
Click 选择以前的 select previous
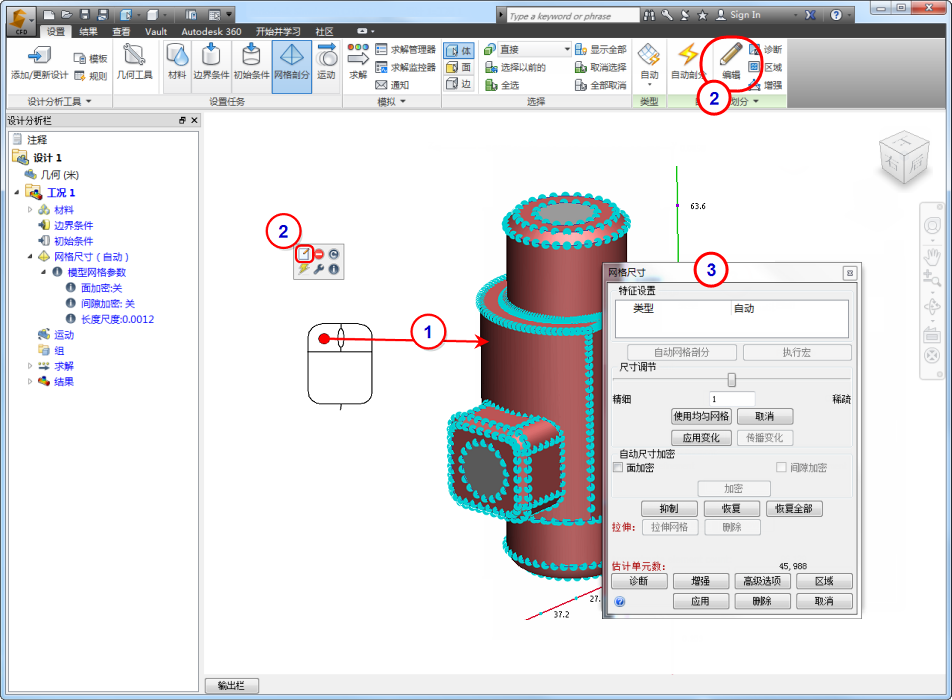515,67
